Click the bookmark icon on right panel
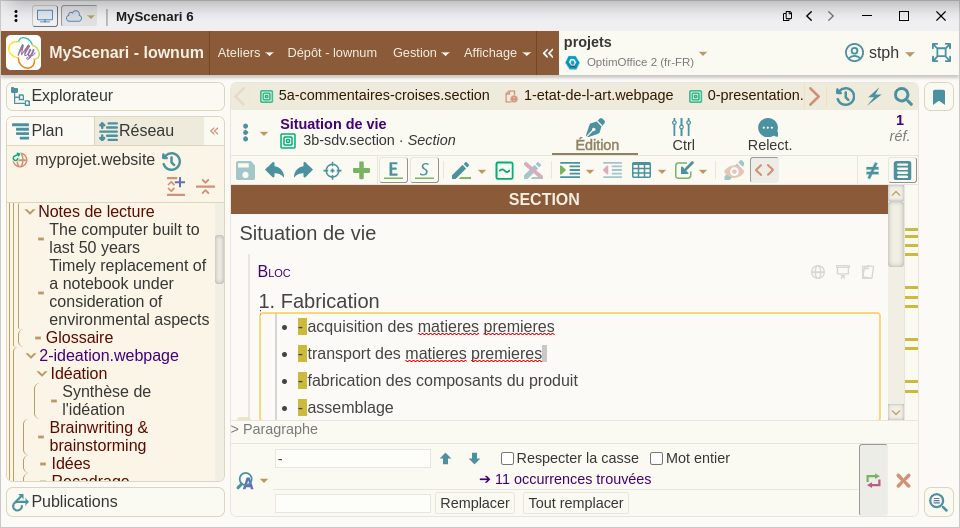 tap(939, 97)
